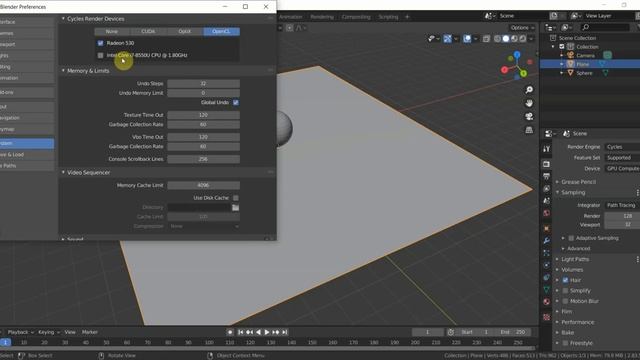
Task: Switch perspective/orthographic grid icon
Action: point(529,130)
